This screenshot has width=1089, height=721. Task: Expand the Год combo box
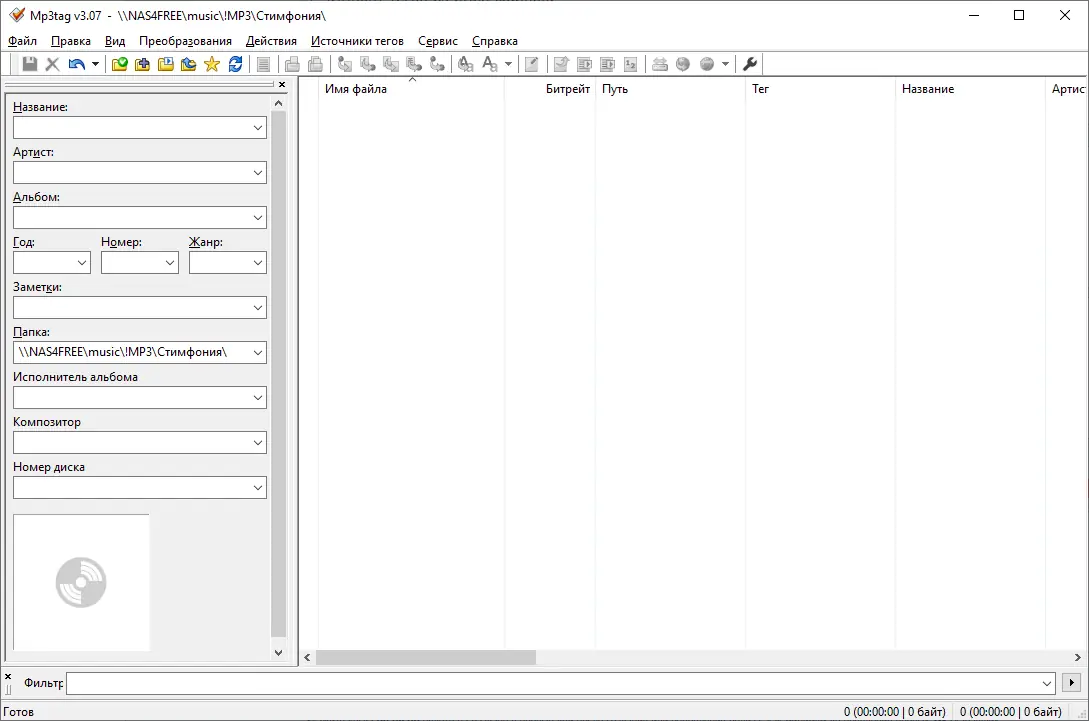coord(82,263)
